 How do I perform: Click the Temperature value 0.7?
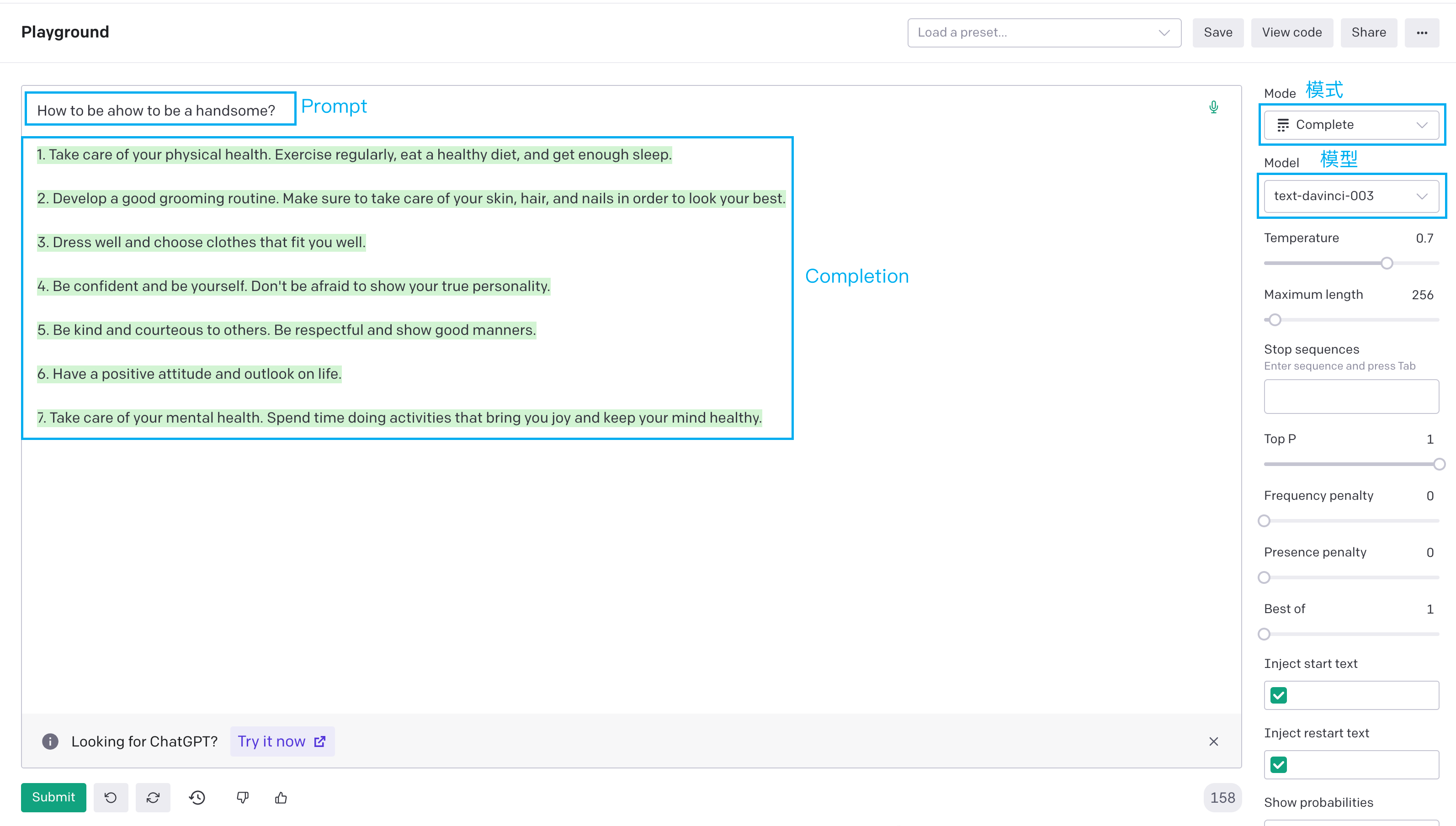pos(1424,238)
